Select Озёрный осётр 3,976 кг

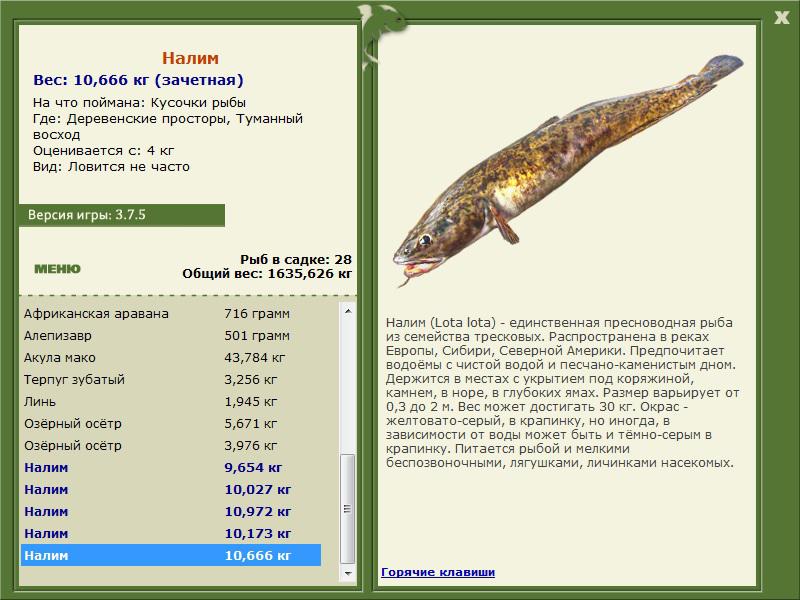(x=171, y=445)
